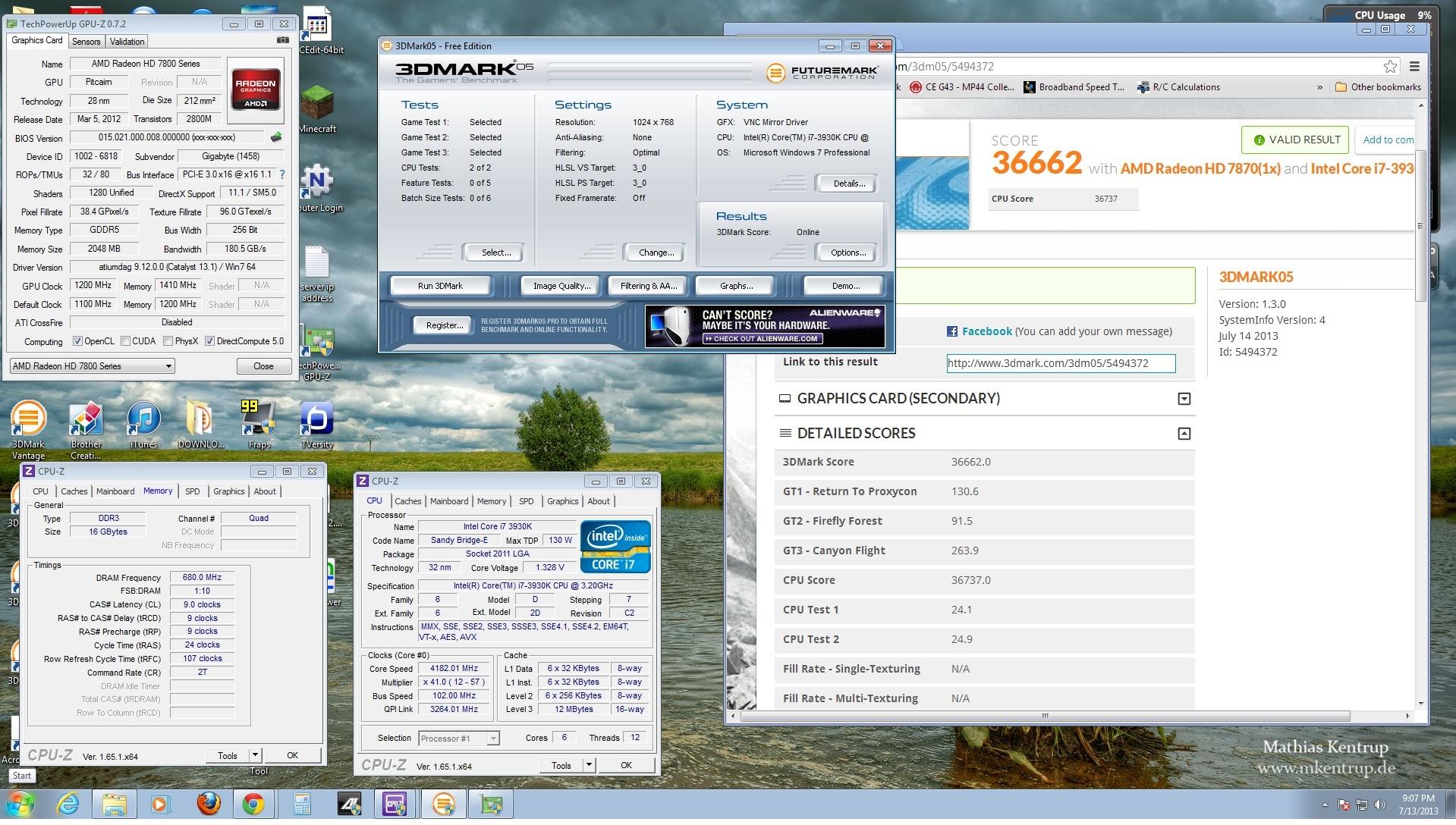Click the Bus Interface question mark help icon
This screenshot has height=825, width=1456.
(282, 174)
